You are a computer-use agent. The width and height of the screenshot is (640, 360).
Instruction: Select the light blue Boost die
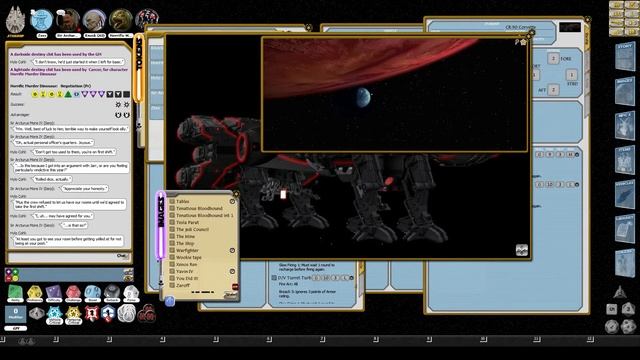92,293
